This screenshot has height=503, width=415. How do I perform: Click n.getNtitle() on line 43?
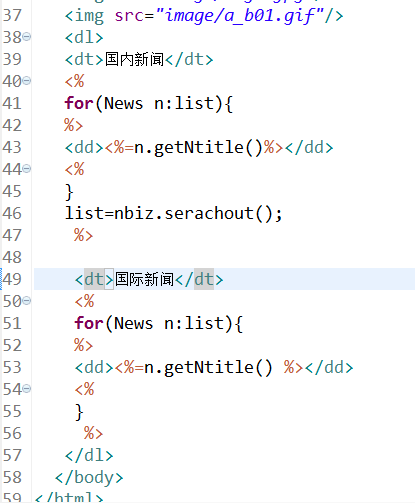199,148
